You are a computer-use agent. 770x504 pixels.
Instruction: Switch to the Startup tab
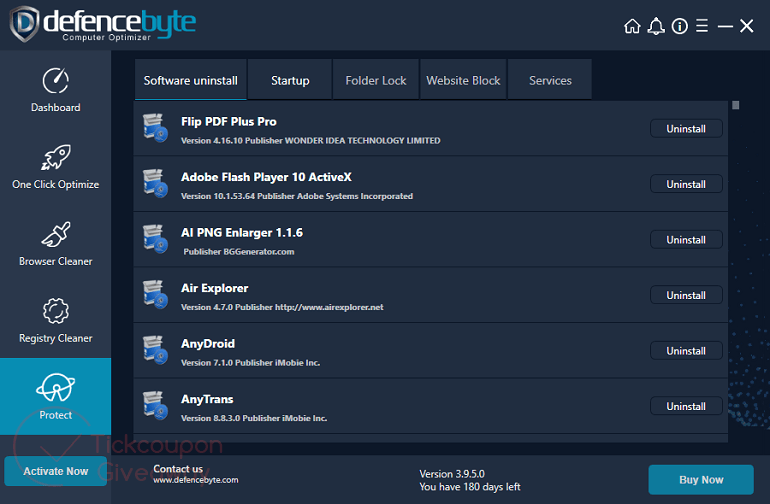290,80
